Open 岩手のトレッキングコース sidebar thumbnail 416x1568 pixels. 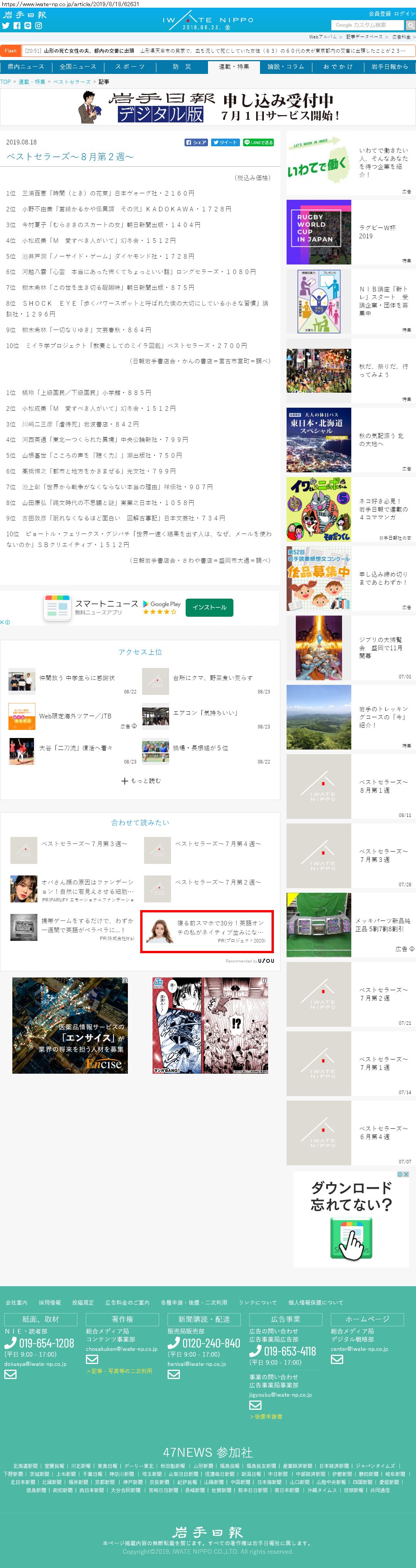click(x=319, y=717)
